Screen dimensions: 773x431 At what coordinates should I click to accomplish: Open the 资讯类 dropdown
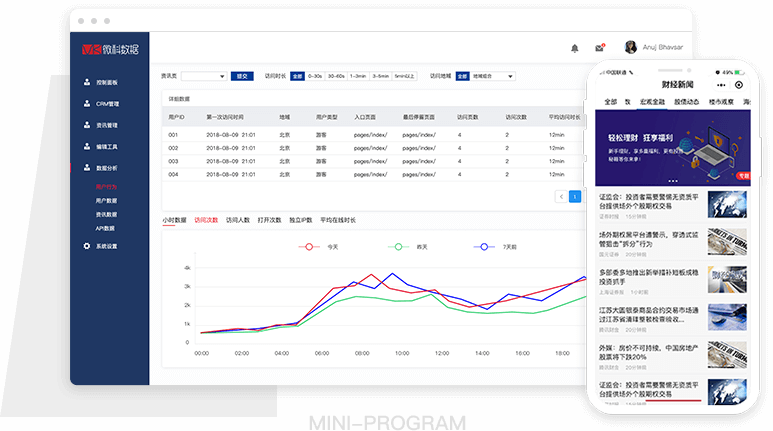pos(204,76)
